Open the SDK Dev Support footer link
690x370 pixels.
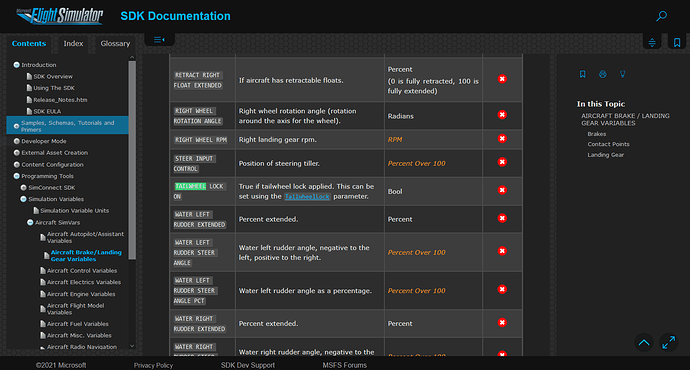[248, 365]
